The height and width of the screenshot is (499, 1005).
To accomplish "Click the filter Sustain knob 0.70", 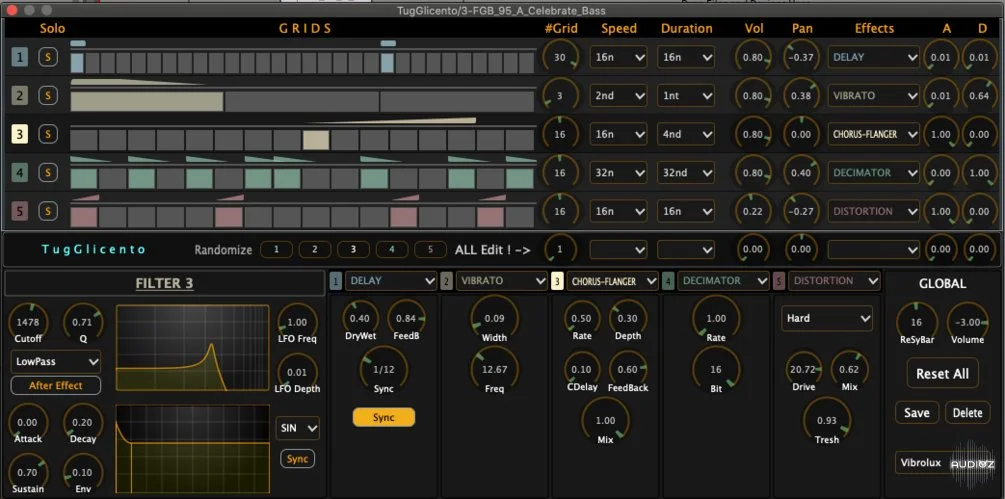I will [x=28, y=473].
